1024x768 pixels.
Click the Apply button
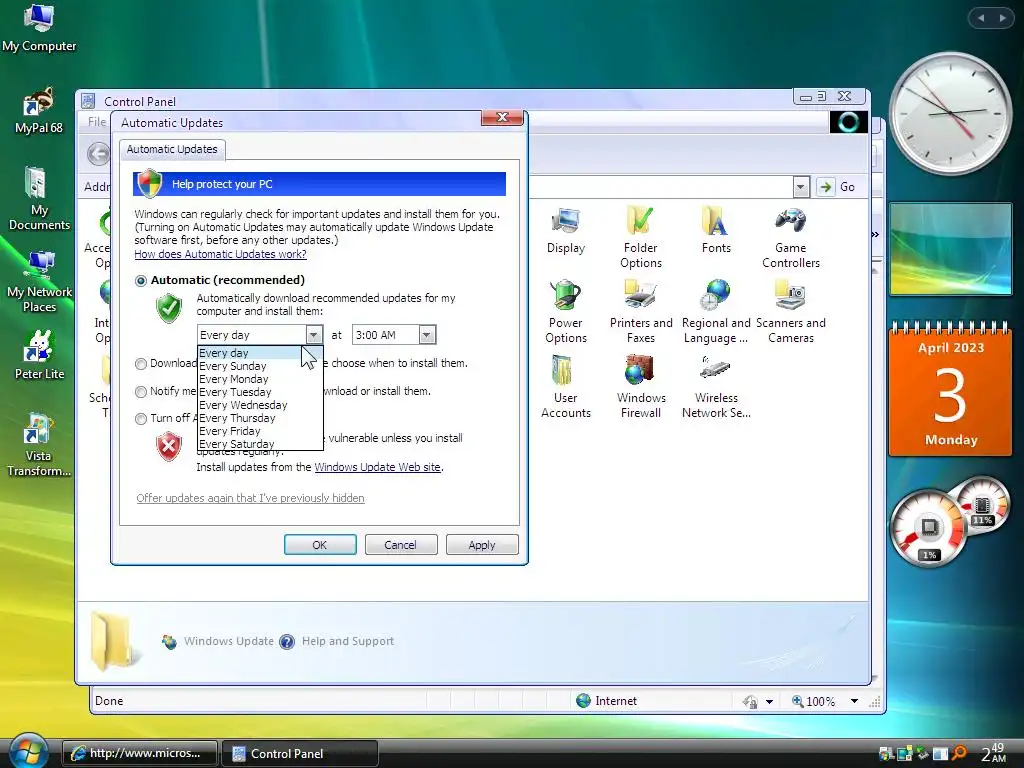(482, 545)
